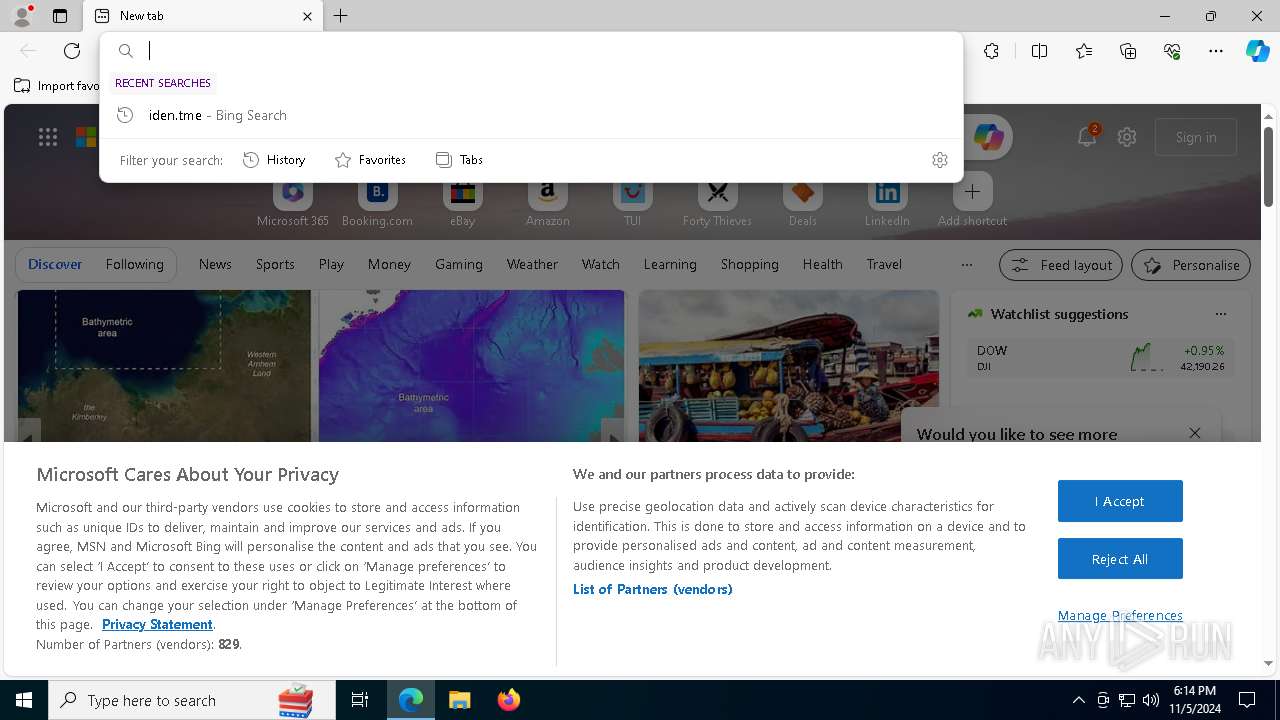
Task: Filter search by Tabs
Action: [x=459, y=160]
